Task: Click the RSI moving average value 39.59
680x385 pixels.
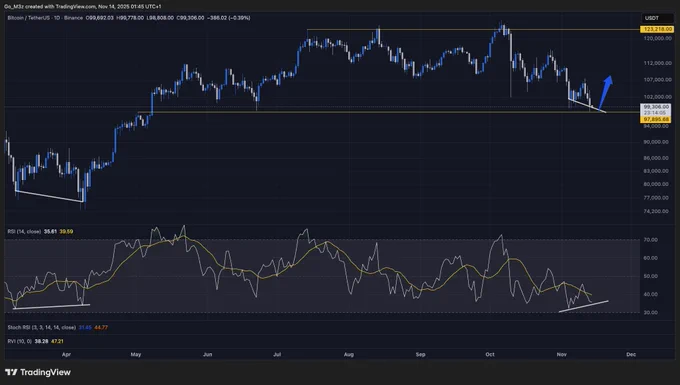Action: [66, 232]
